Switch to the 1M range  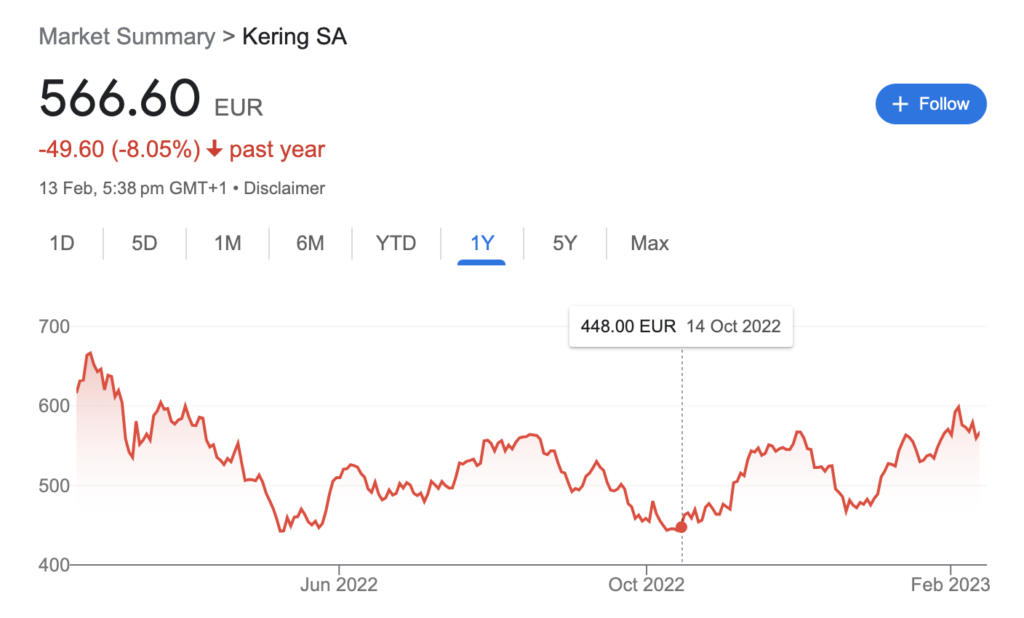(x=227, y=244)
